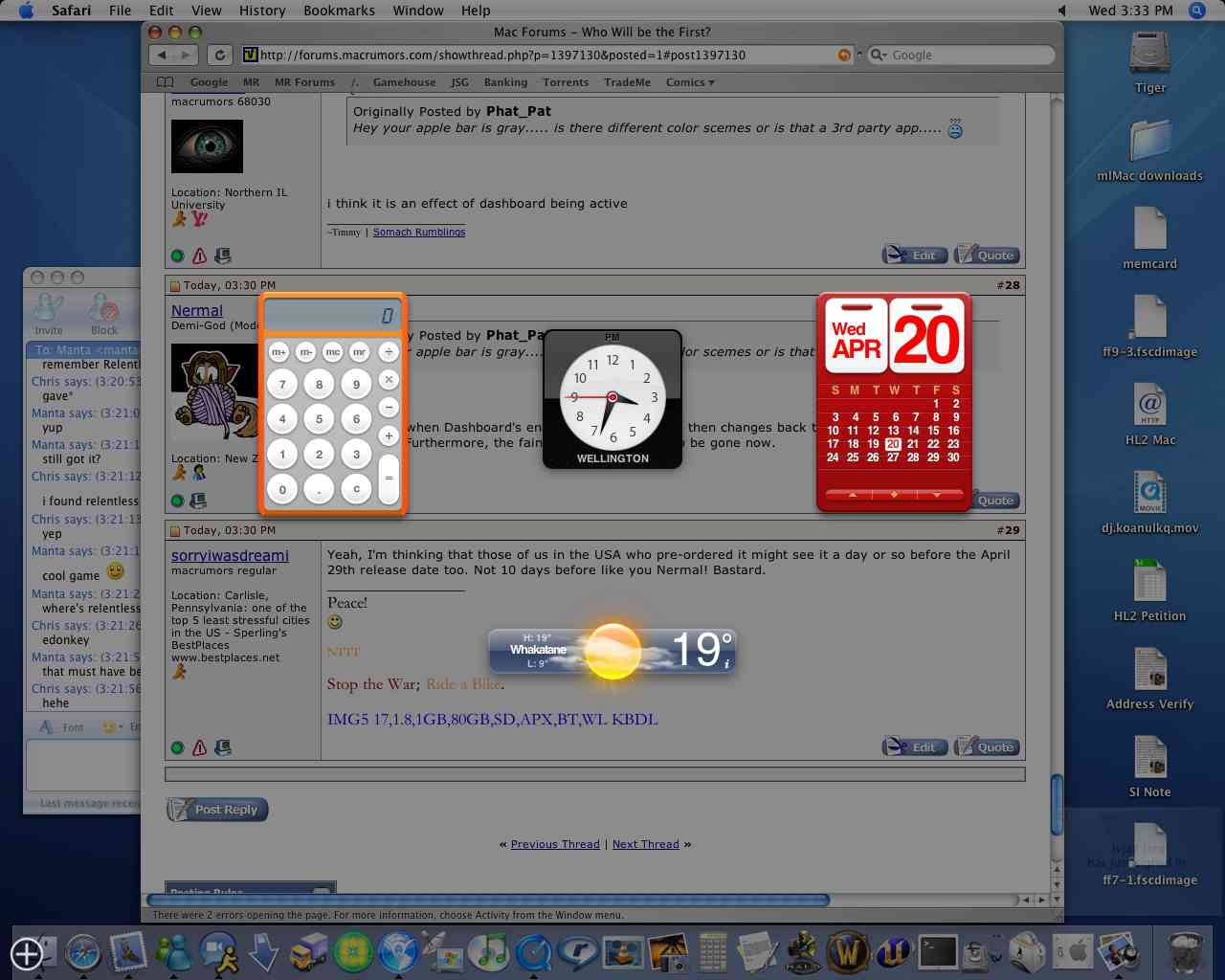Select the HL2 Mac web location file
1225x980 pixels.
[1149, 406]
